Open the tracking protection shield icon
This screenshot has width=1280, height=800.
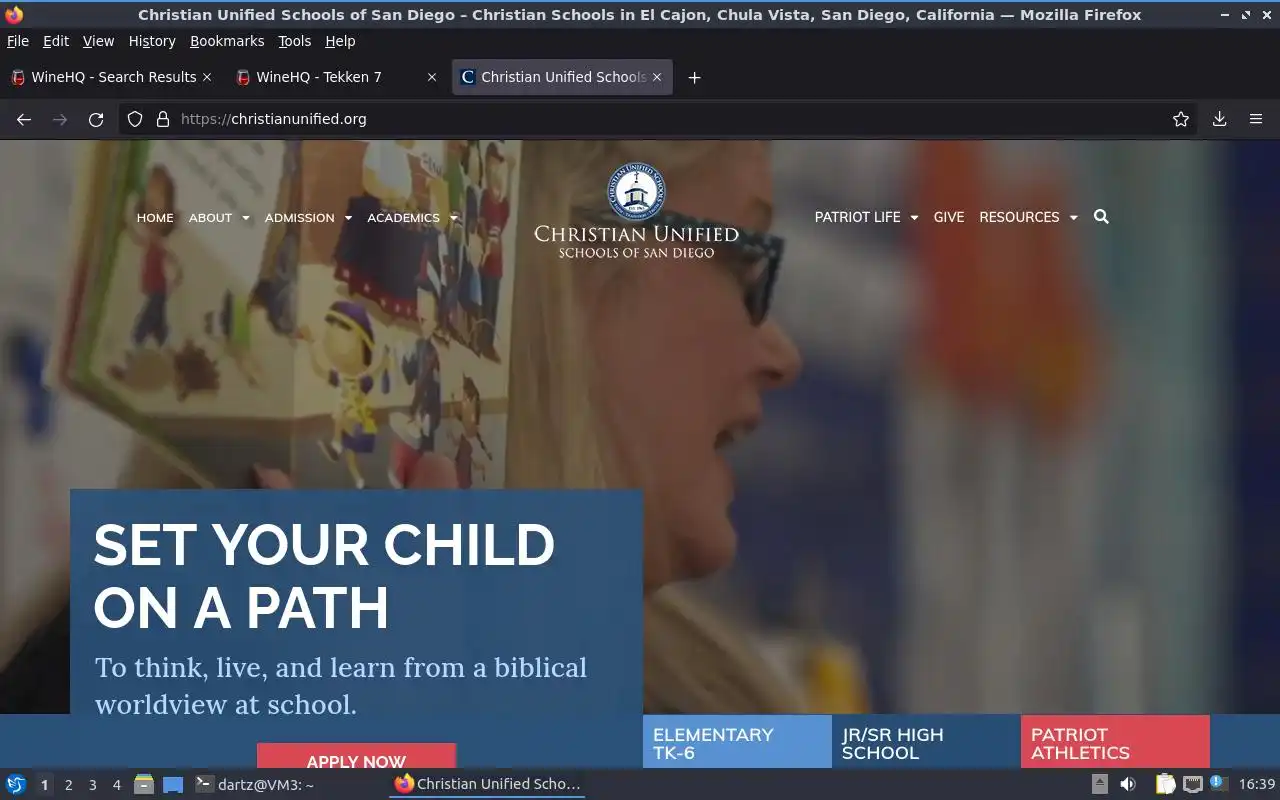[135, 119]
